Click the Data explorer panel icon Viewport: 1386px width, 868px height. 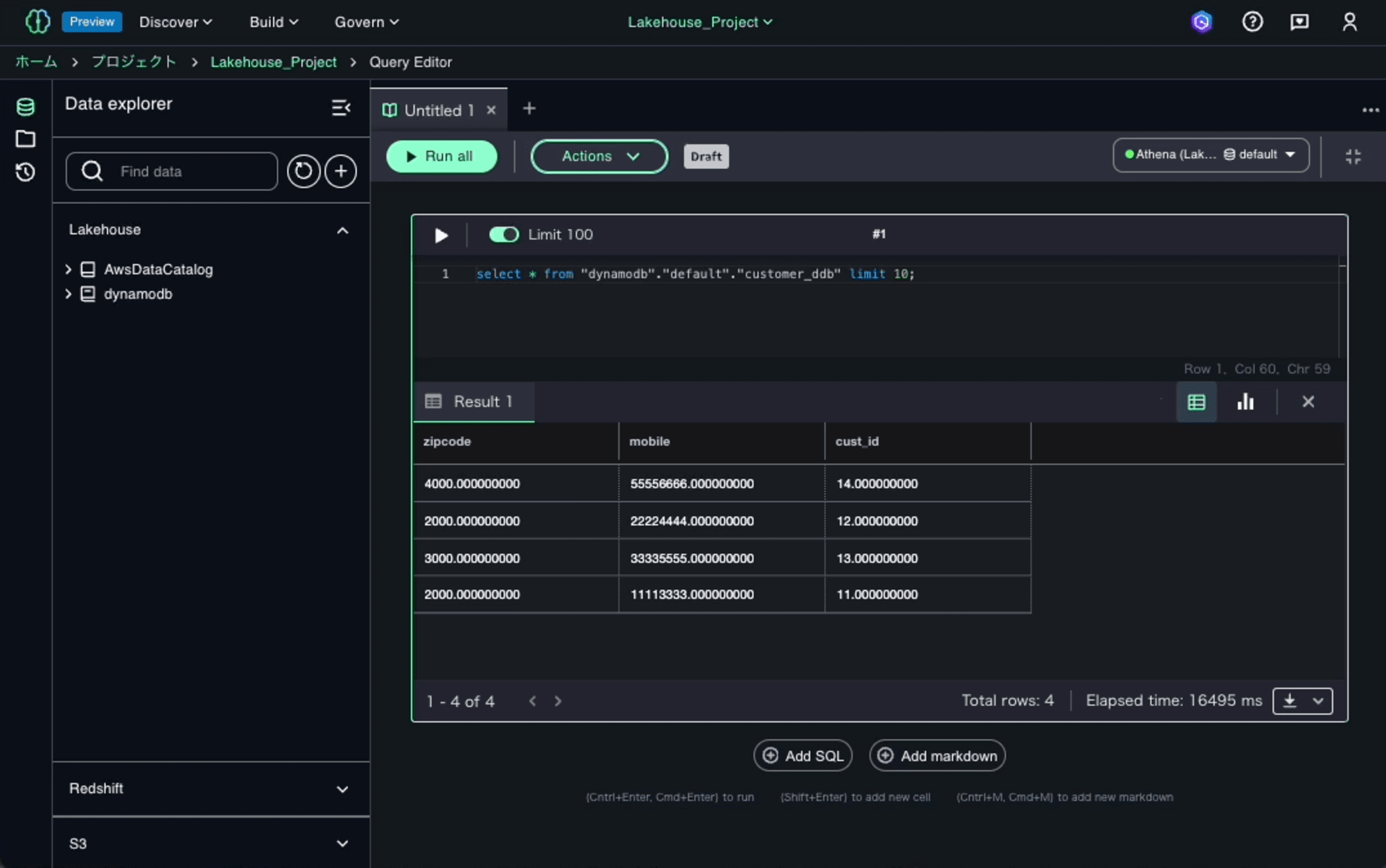25,107
